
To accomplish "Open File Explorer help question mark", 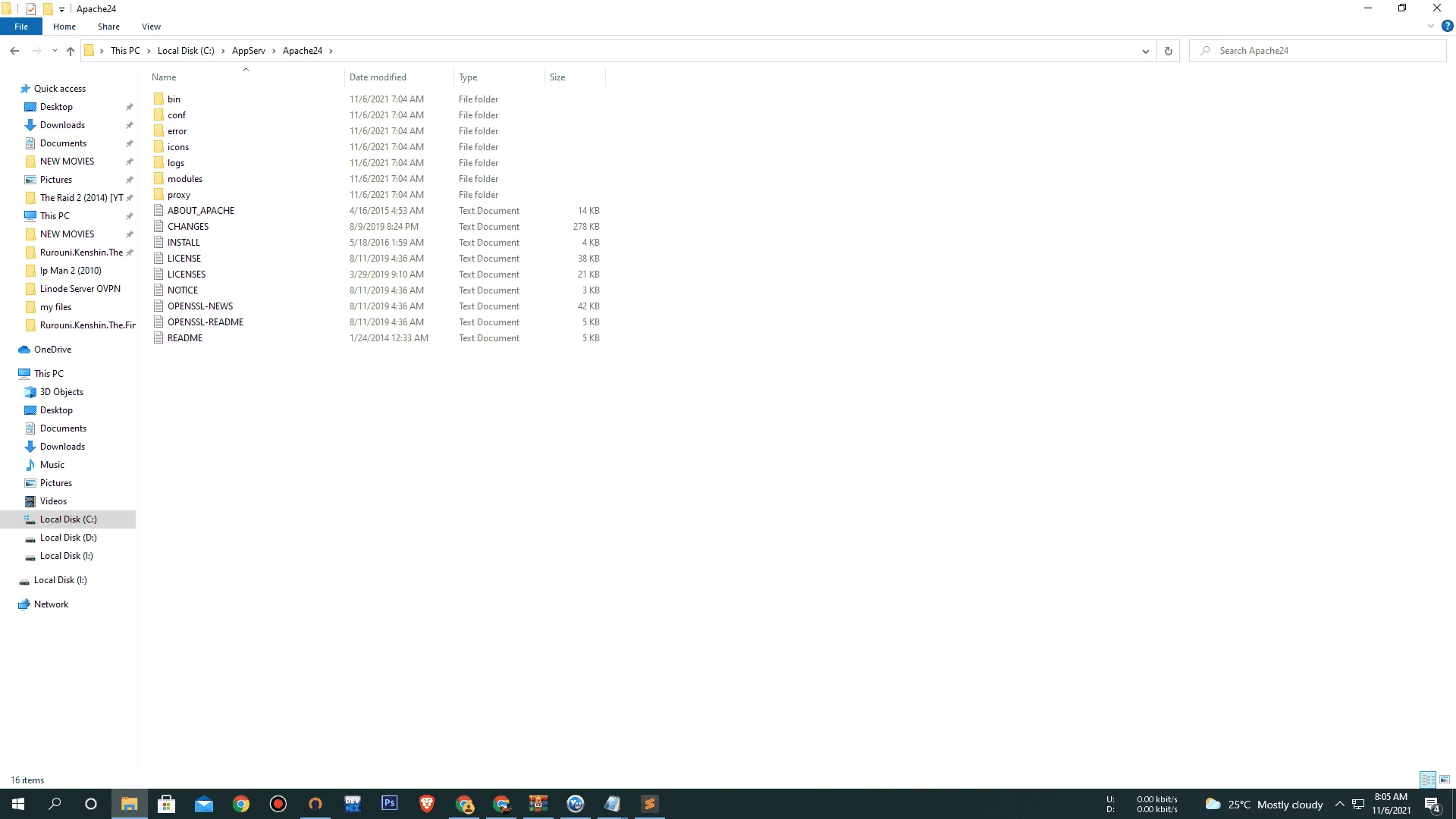I will [x=1448, y=26].
